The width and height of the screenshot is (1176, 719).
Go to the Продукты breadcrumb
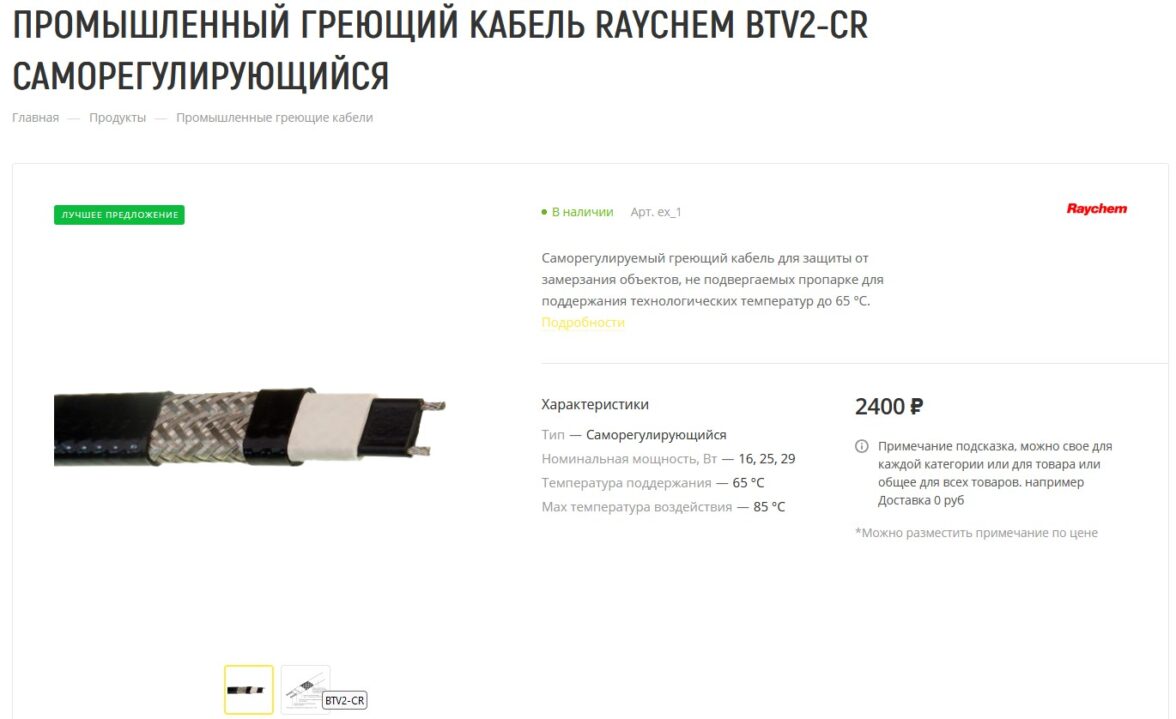118,118
